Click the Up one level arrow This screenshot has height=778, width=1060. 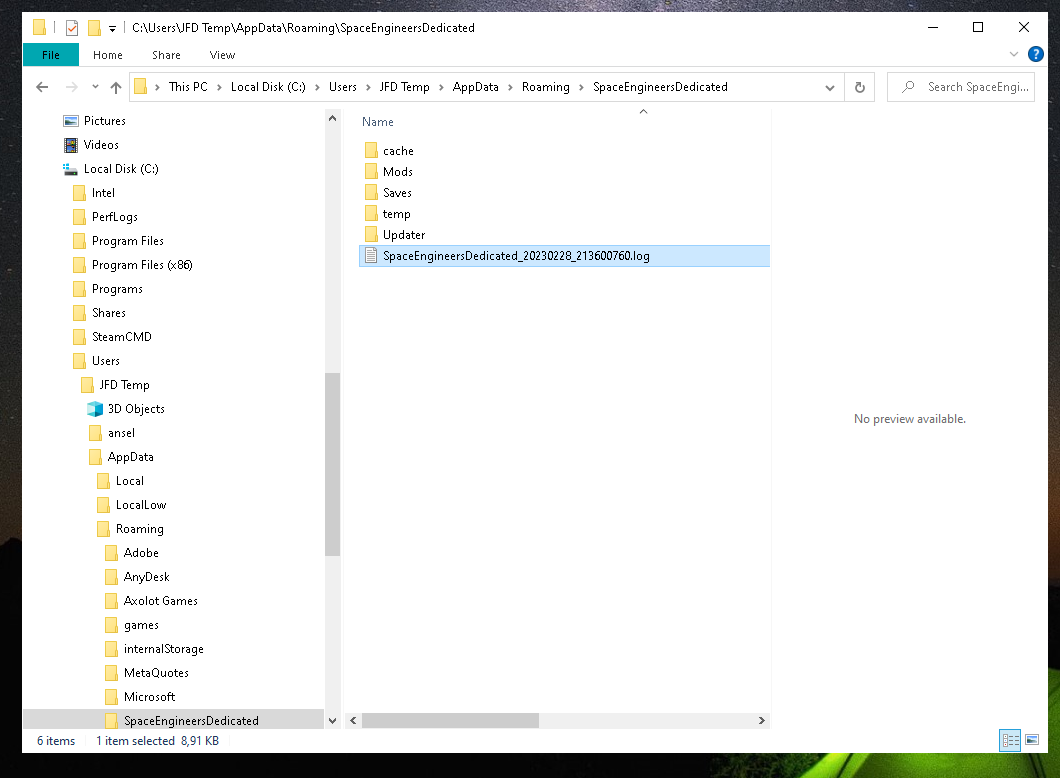pos(116,87)
